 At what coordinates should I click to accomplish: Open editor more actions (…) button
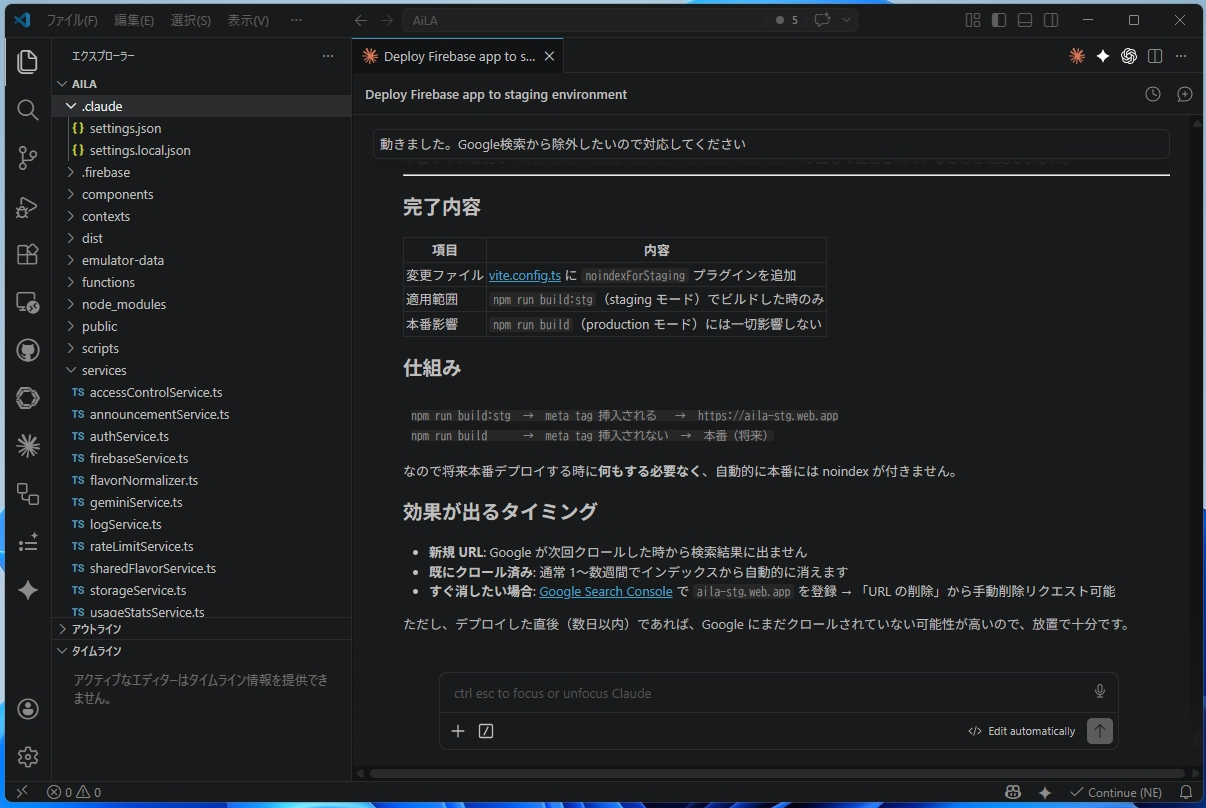coord(1181,56)
